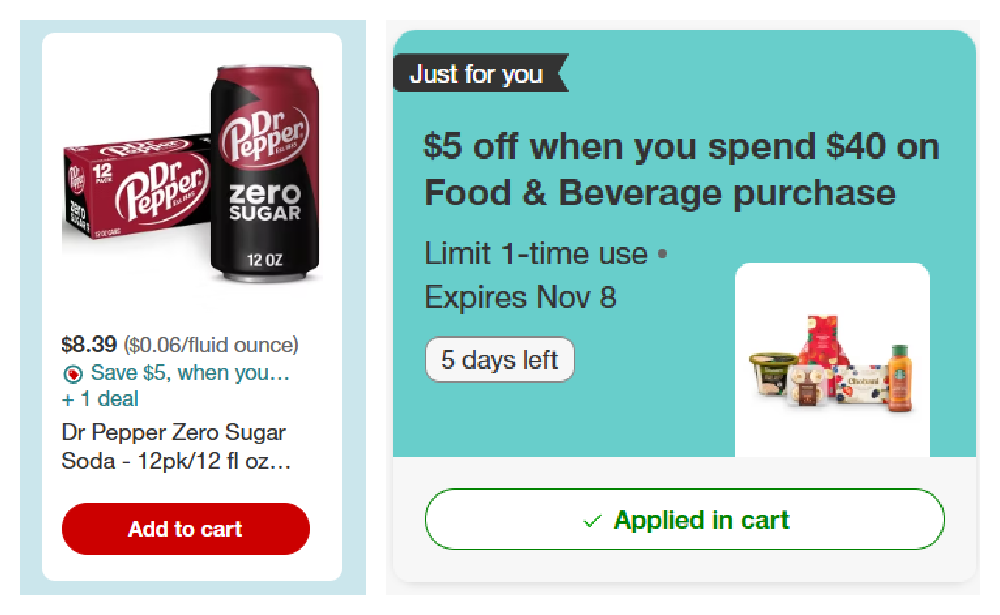Click the green checkmark in Applied in cart
Screen dimensions: 1000x615
tap(593, 521)
